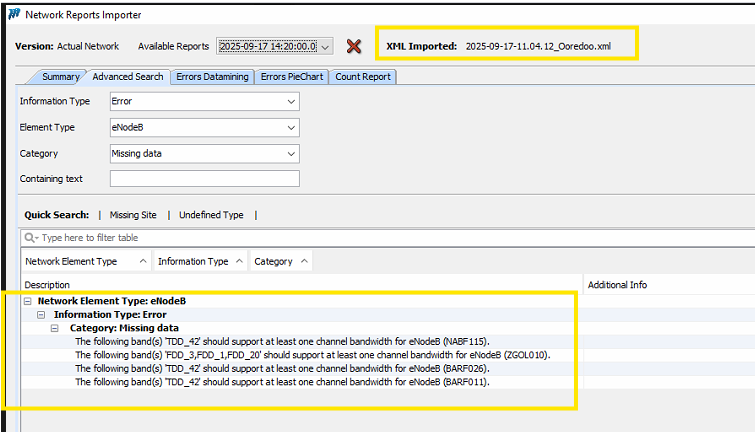755x432 pixels.
Task: Open the Information Type dropdown
Action: coord(291,102)
